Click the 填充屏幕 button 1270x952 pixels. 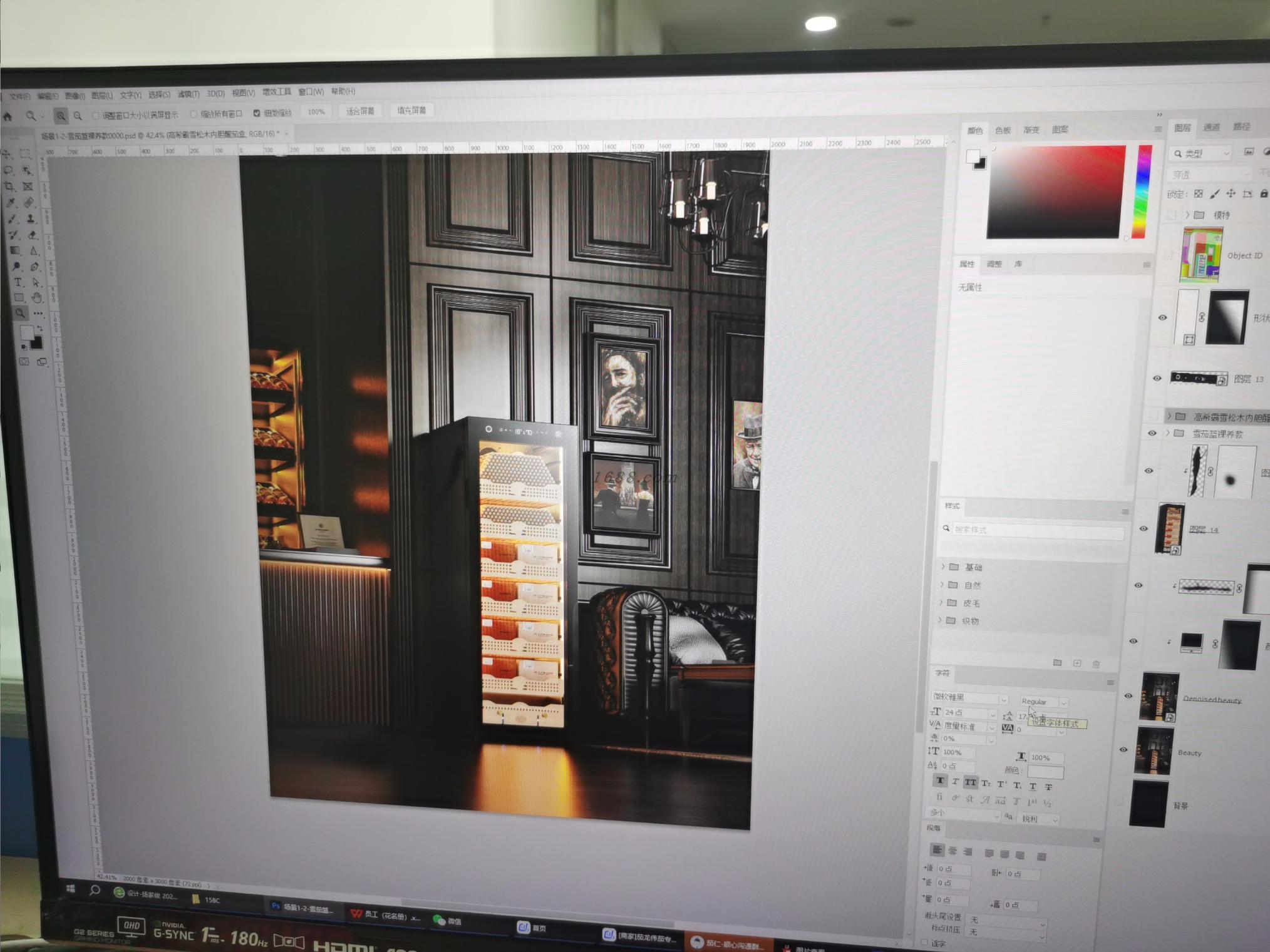pyautogui.click(x=411, y=110)
